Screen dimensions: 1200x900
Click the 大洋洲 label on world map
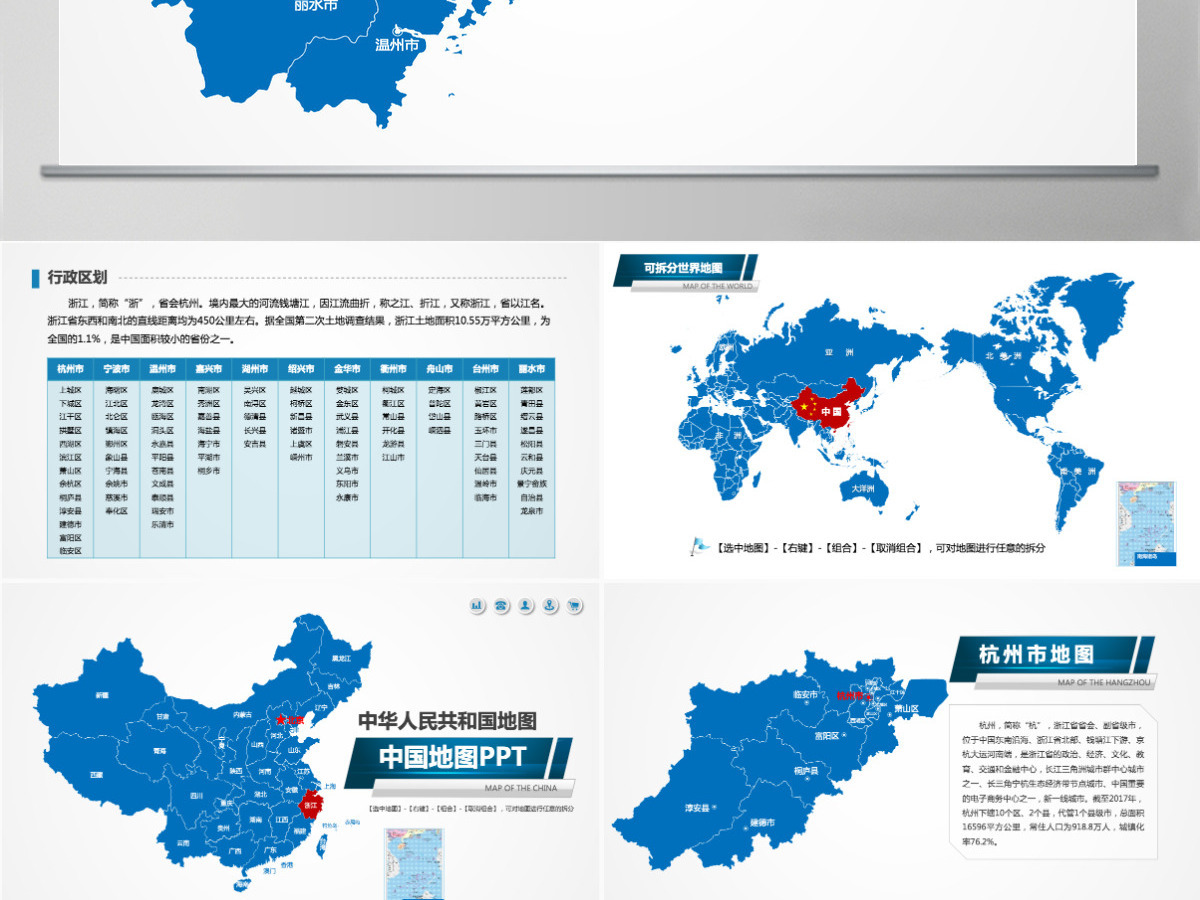[863, 489]
